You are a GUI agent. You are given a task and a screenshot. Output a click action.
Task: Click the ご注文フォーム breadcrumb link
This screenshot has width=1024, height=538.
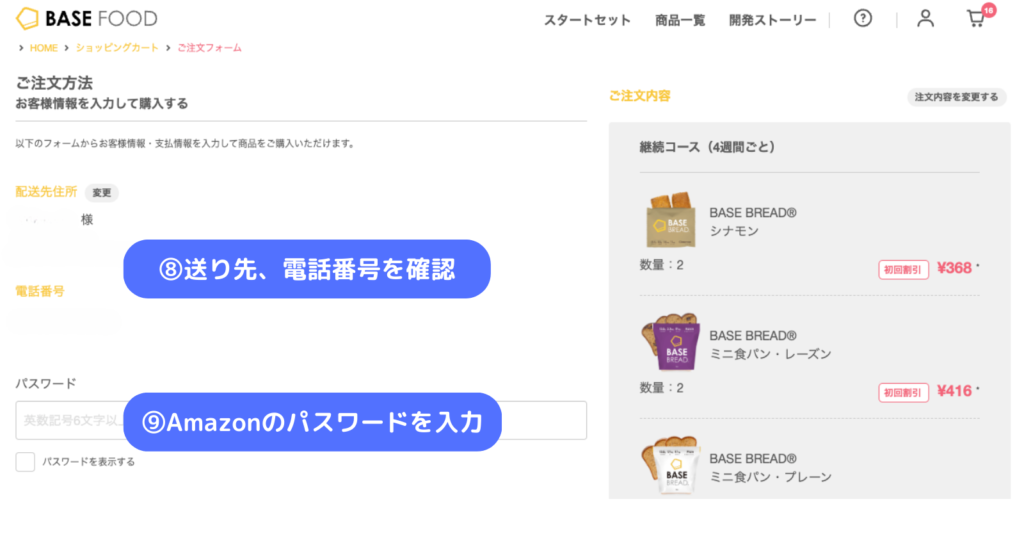click(x=209, y=48)
